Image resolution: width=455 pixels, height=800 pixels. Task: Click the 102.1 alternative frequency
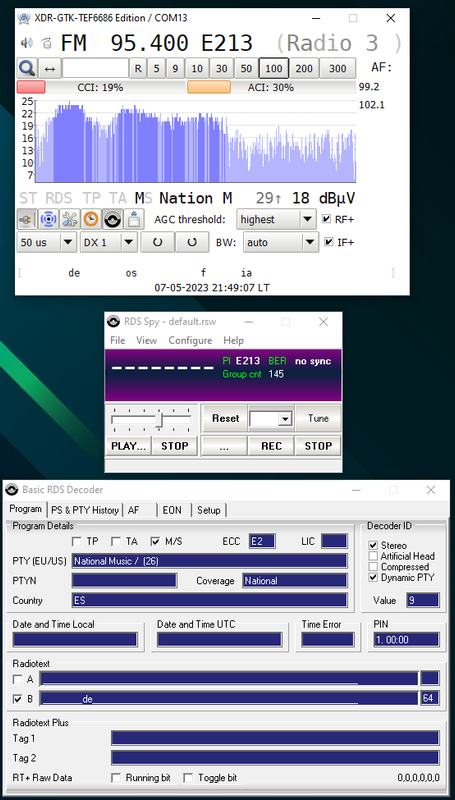pyautogui.click(x=372, y=105)
